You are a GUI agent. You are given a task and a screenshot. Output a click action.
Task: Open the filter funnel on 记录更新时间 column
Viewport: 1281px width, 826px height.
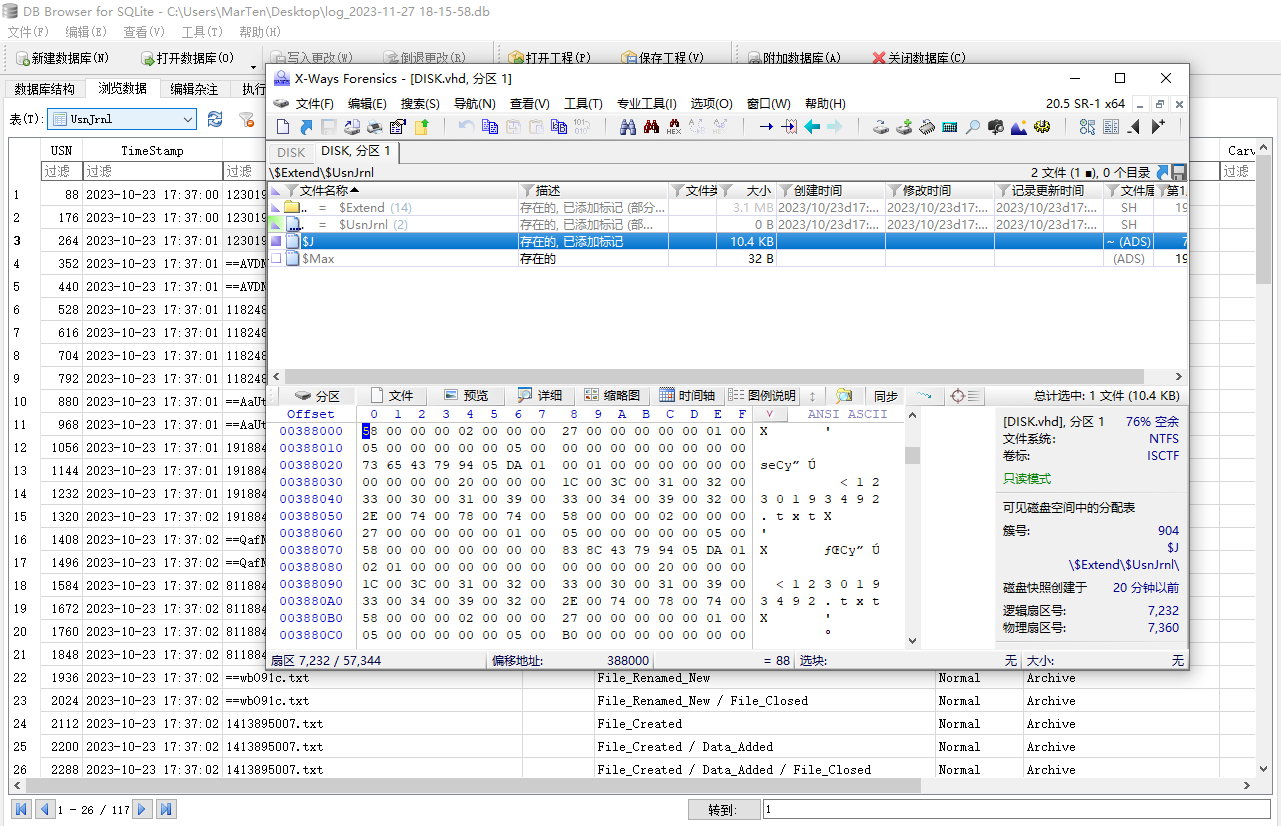(1003, 190)
